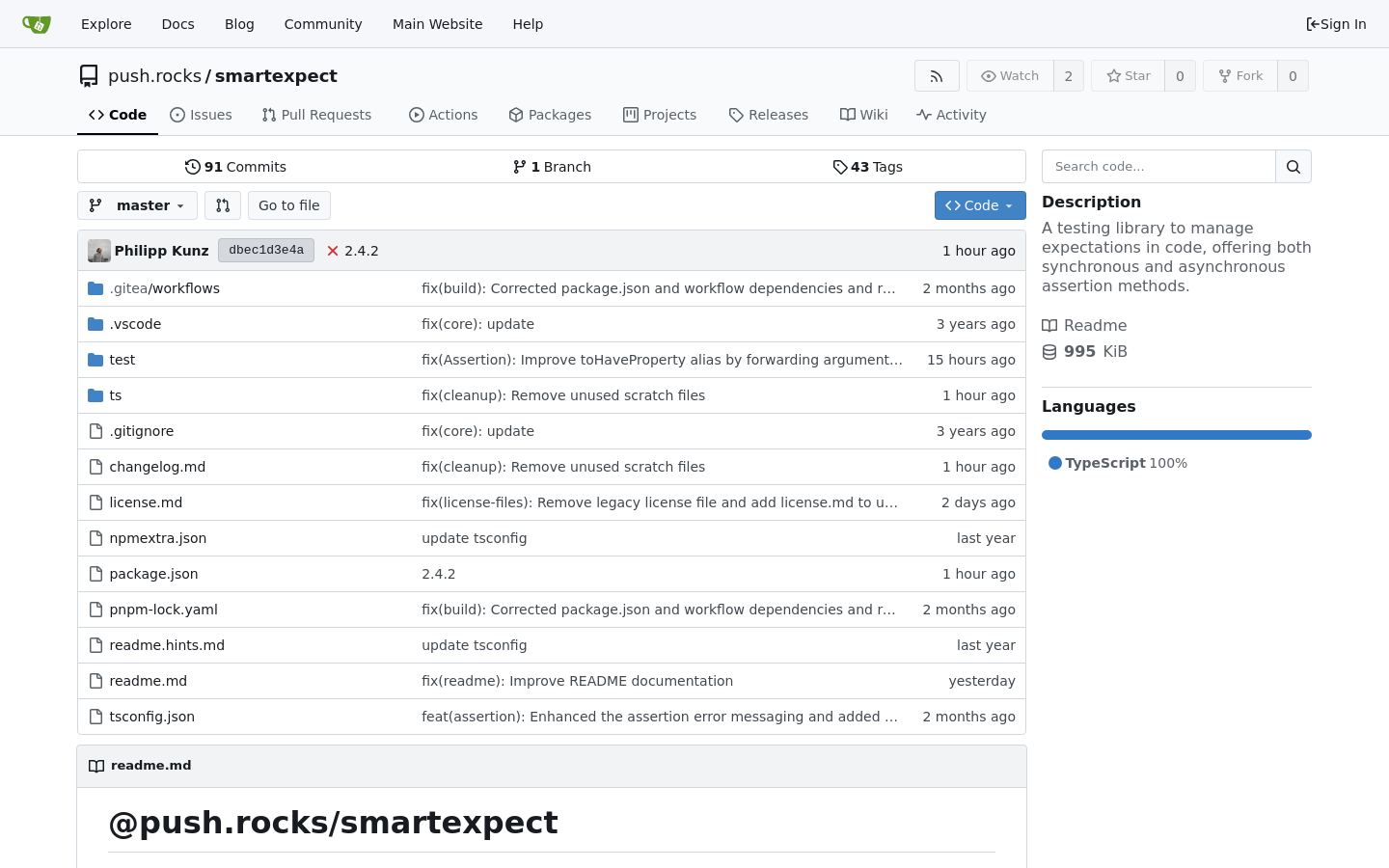Click the ts folder icon
Screen dimensions: 1389x868
tap(95, 395)
